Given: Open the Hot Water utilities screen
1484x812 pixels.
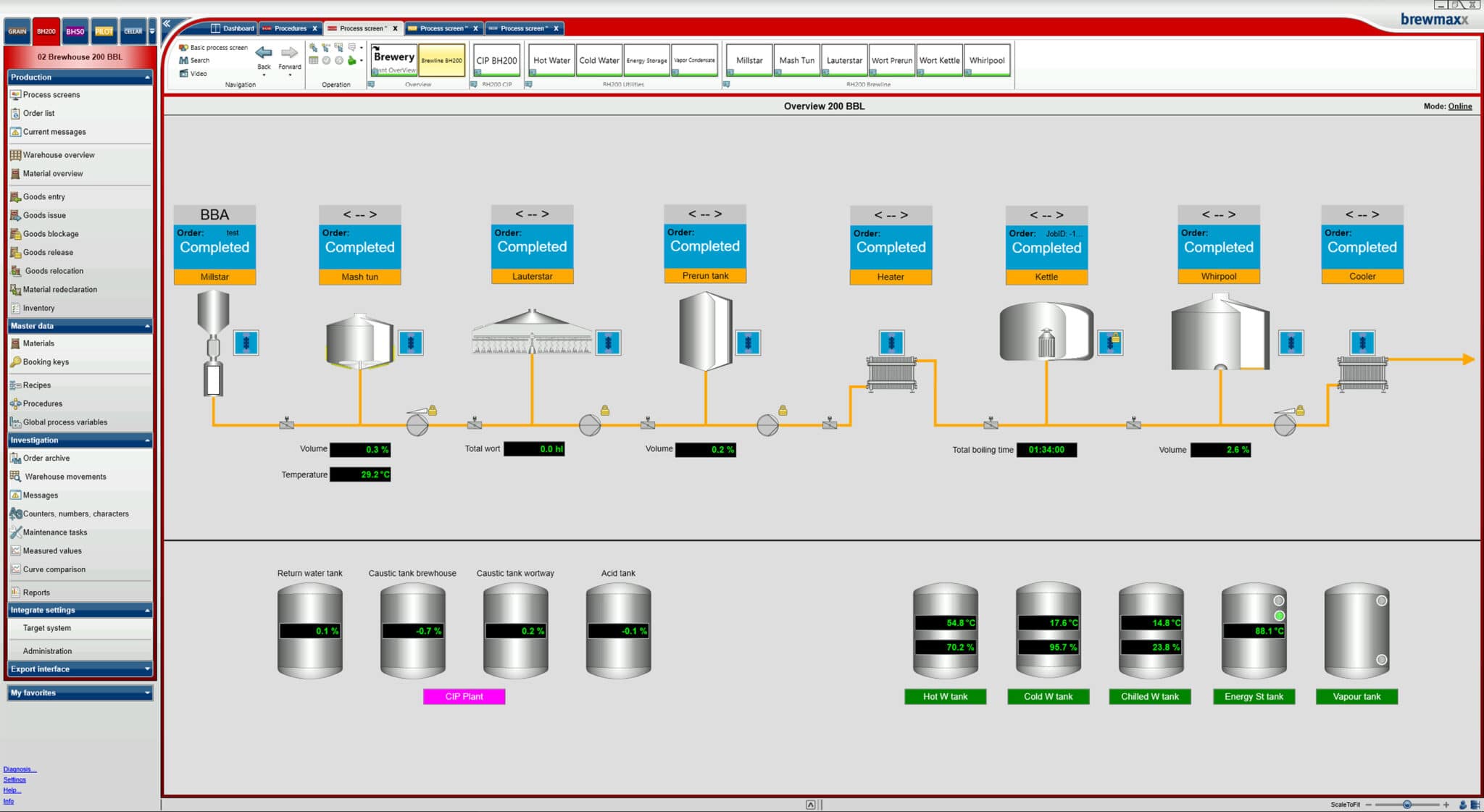Looking at the screenshot, I should pos(551,60).
